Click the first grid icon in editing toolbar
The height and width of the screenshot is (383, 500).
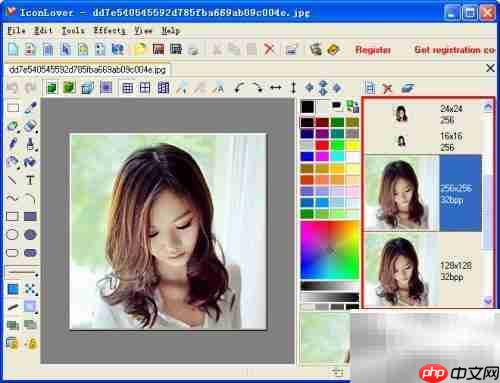[x=127, y=88]
